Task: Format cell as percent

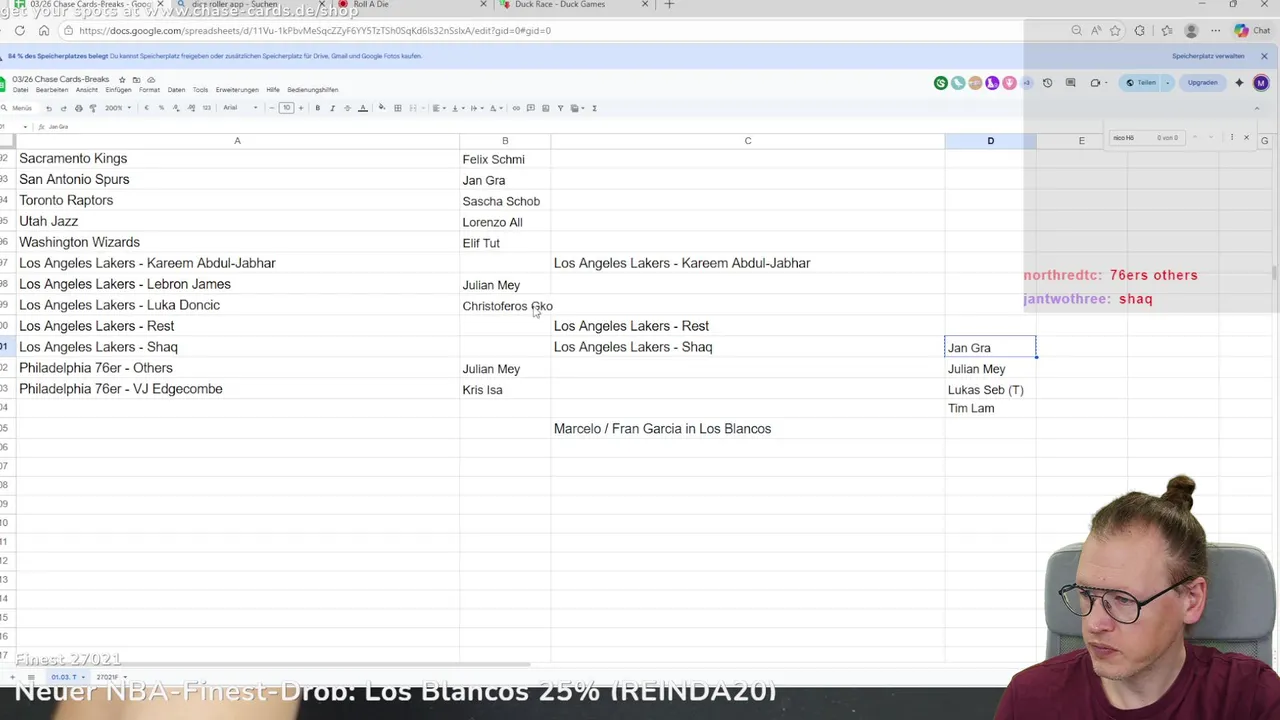Action: tap(161, 108)
